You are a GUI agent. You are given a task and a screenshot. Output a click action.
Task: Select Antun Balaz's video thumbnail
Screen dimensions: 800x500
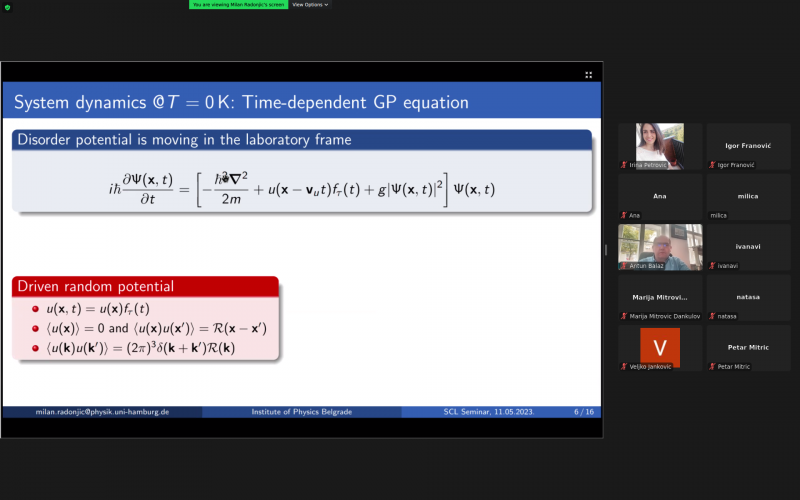660,247
